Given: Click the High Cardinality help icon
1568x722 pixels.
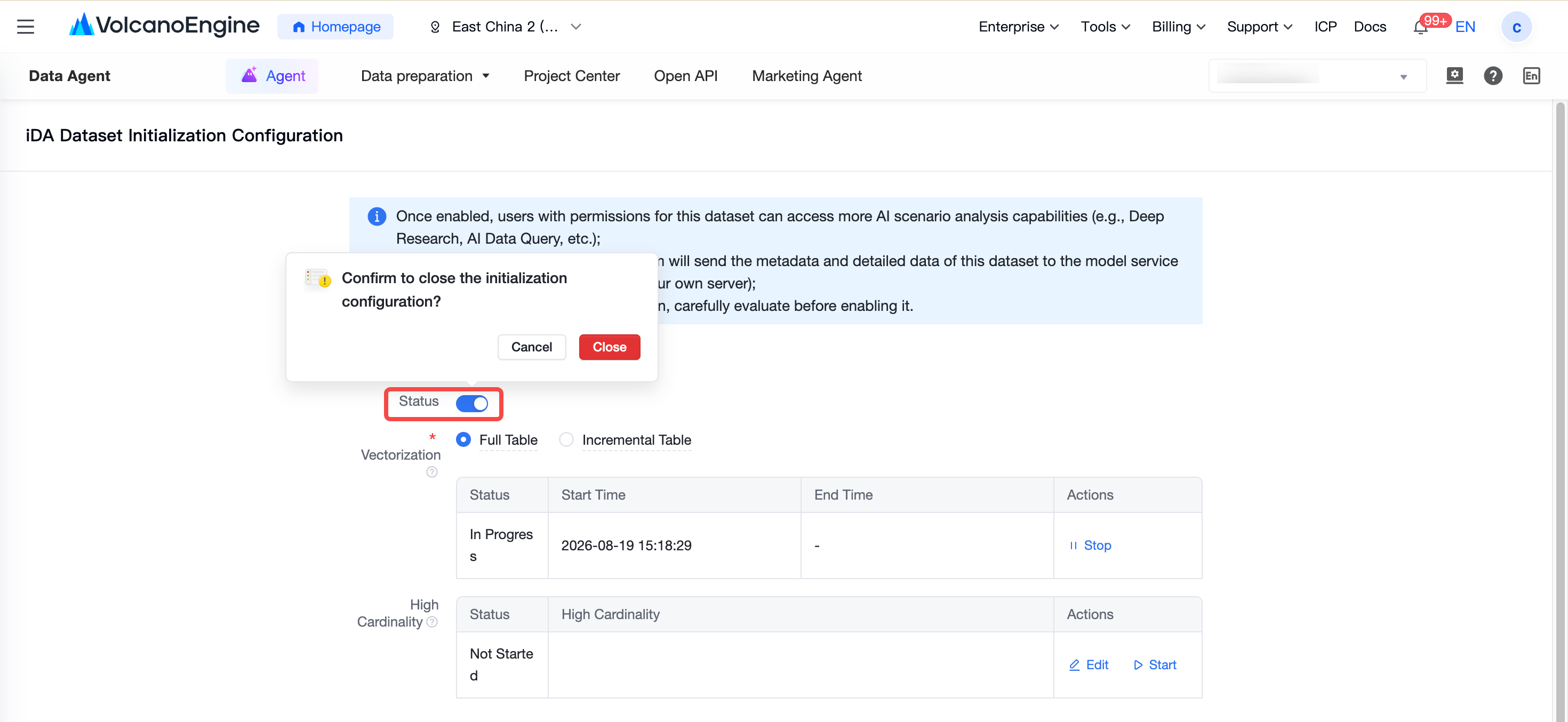Looking at the screenshot, I should [431, 622].
